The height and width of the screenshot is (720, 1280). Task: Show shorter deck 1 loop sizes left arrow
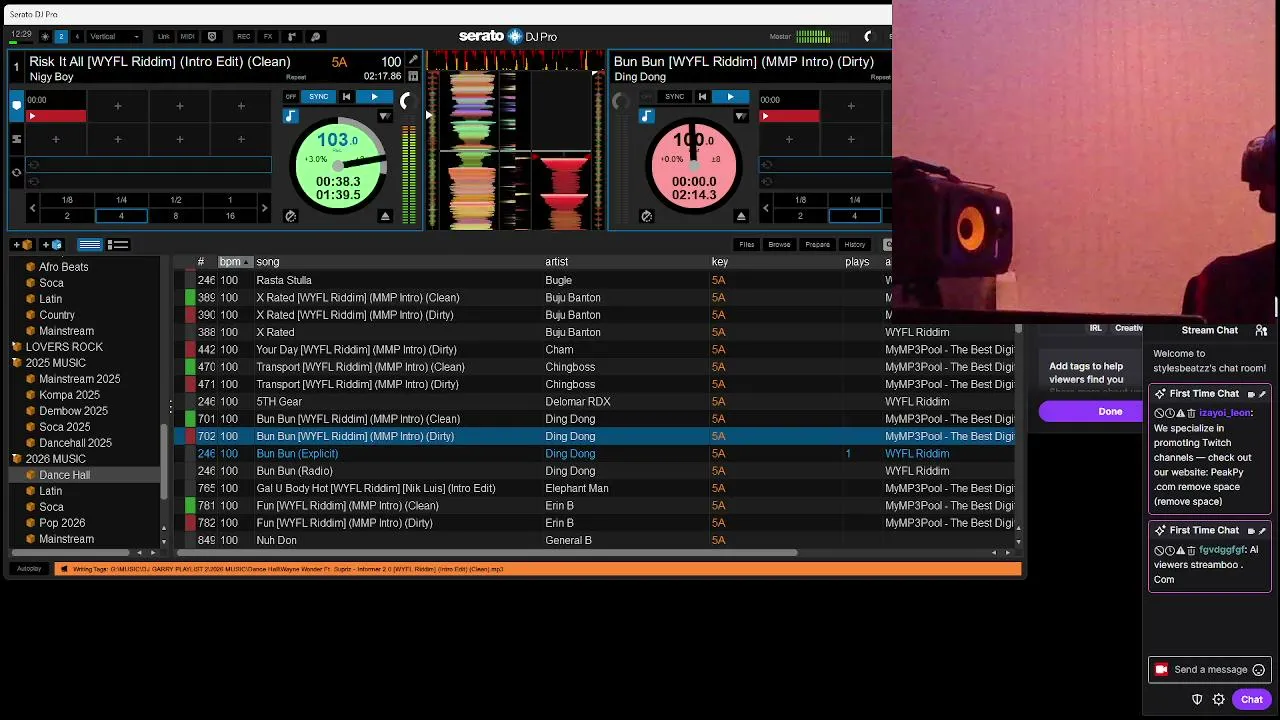[x=32, y=208]
